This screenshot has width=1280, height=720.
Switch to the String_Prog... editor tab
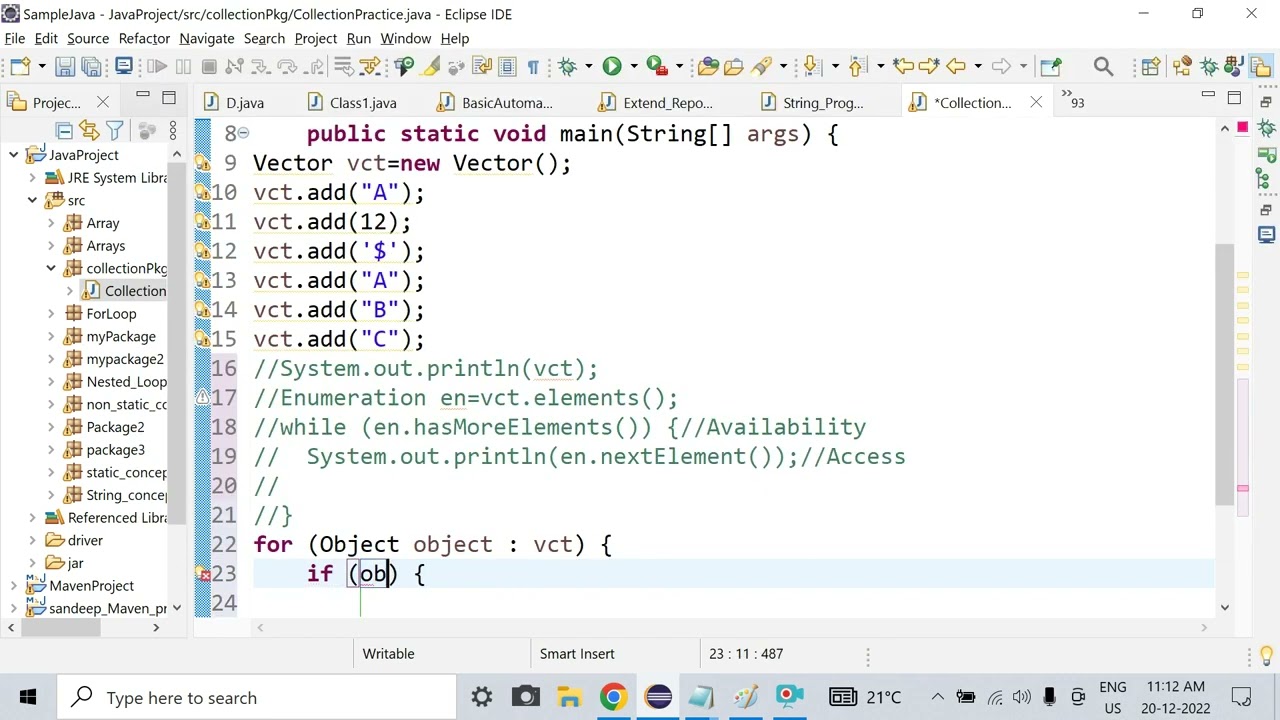tap(813, 102)
